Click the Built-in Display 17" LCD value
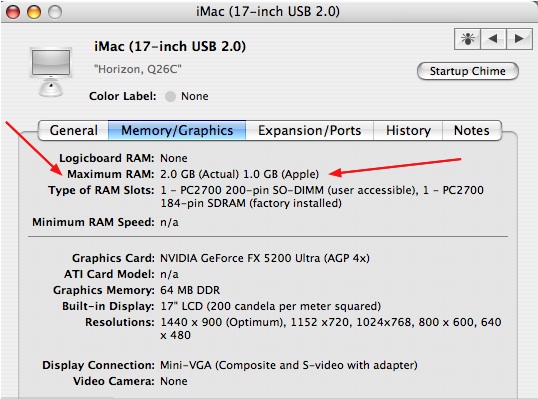538x399 pixels. tap(270, 306)
